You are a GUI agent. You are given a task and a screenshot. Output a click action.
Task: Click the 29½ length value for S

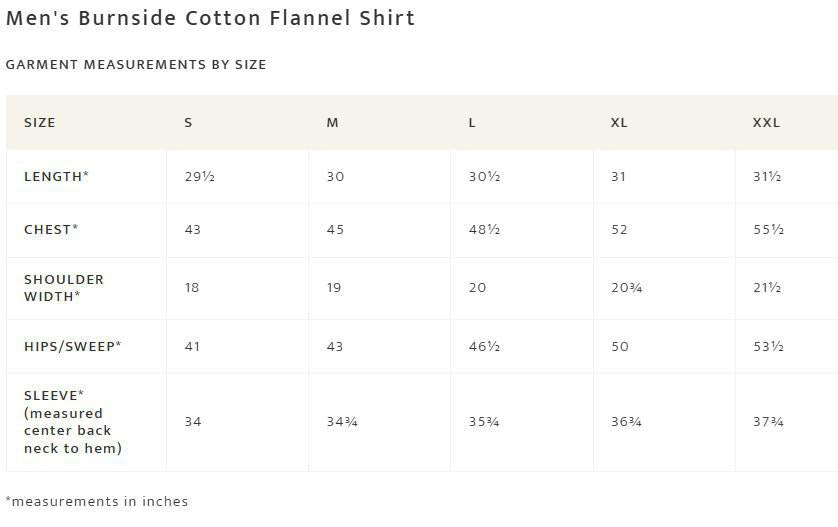pyautogui.click(x=200, y=176)
